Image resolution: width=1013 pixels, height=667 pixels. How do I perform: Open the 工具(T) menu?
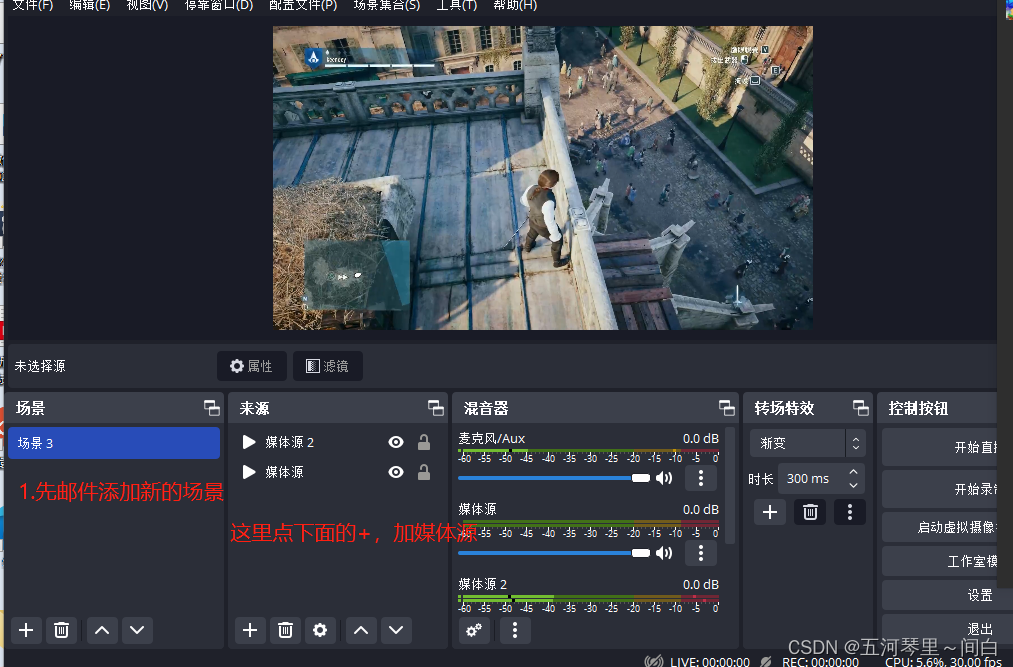457,5
